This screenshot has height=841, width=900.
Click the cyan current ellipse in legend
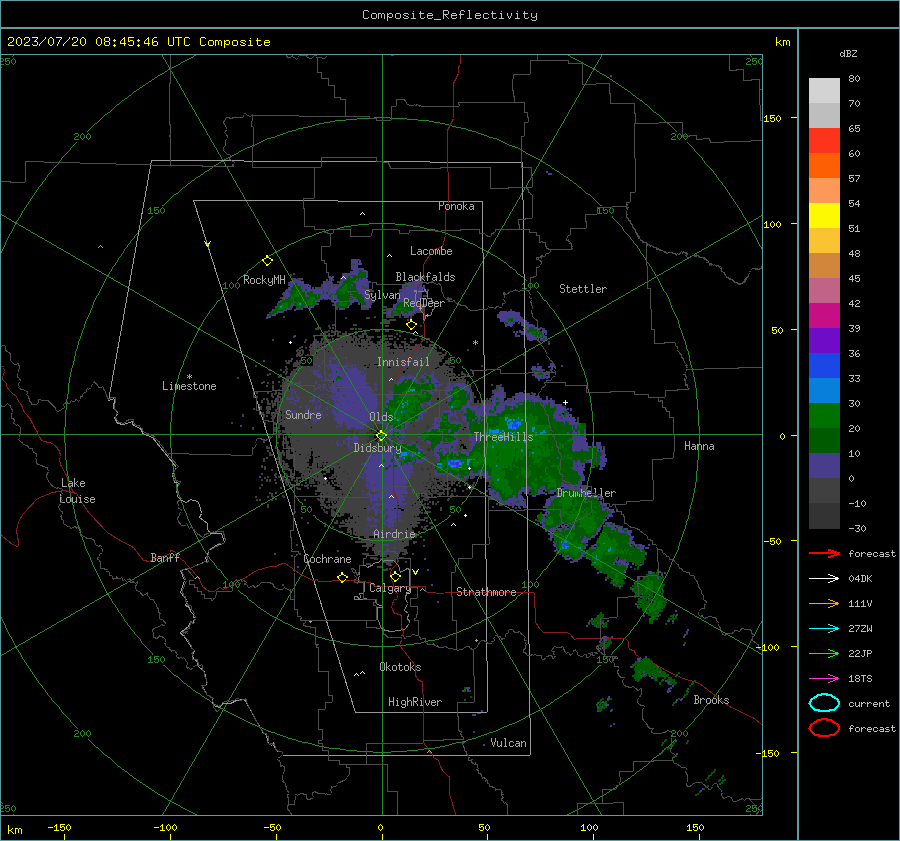(x=824, y=703)
